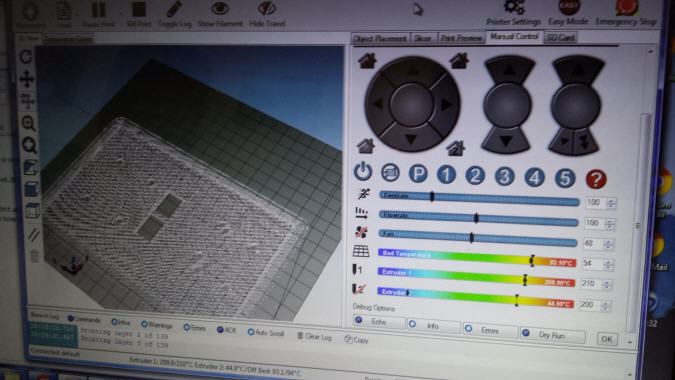
Task: Toggle Commands filter in log
Action: point(84,319)
